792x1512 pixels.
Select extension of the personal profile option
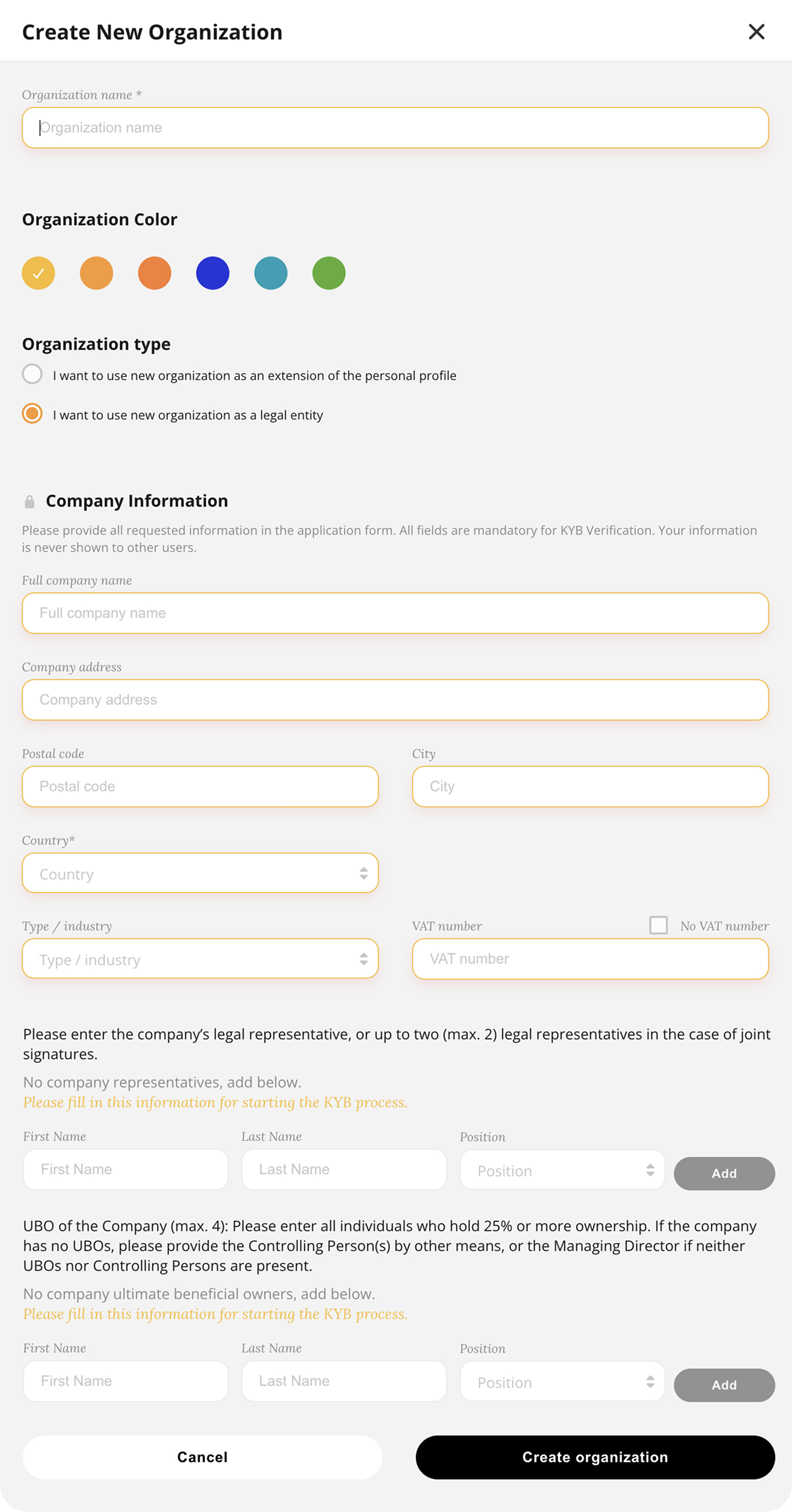coord(32,374)
